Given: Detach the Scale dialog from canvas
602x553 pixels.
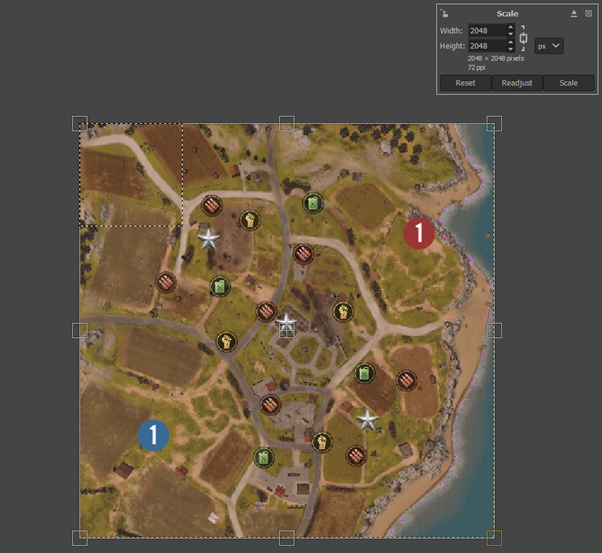Looking at the screenshot, I should 444,14.
